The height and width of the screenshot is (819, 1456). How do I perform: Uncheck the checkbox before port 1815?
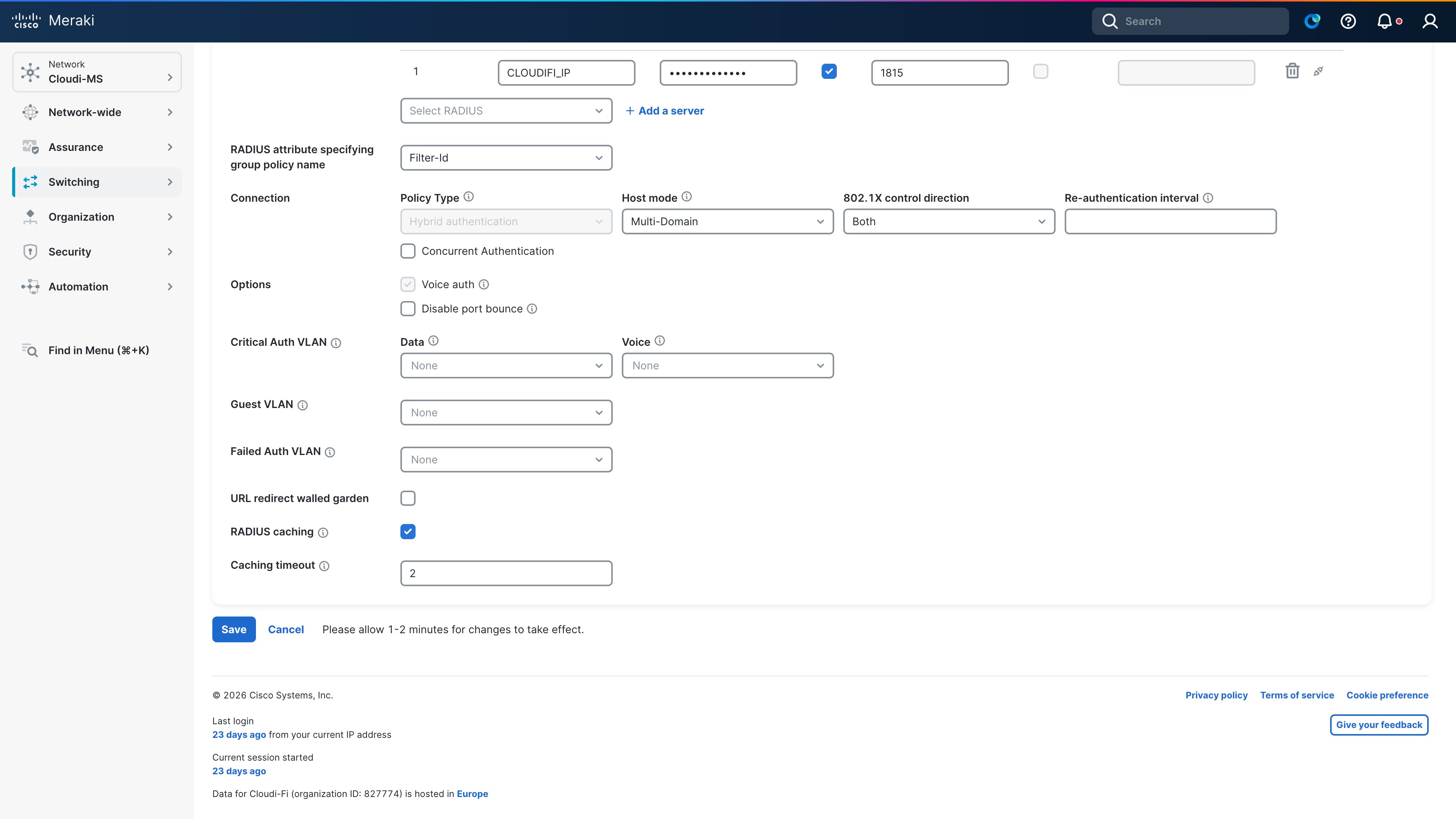pos(828,71)
